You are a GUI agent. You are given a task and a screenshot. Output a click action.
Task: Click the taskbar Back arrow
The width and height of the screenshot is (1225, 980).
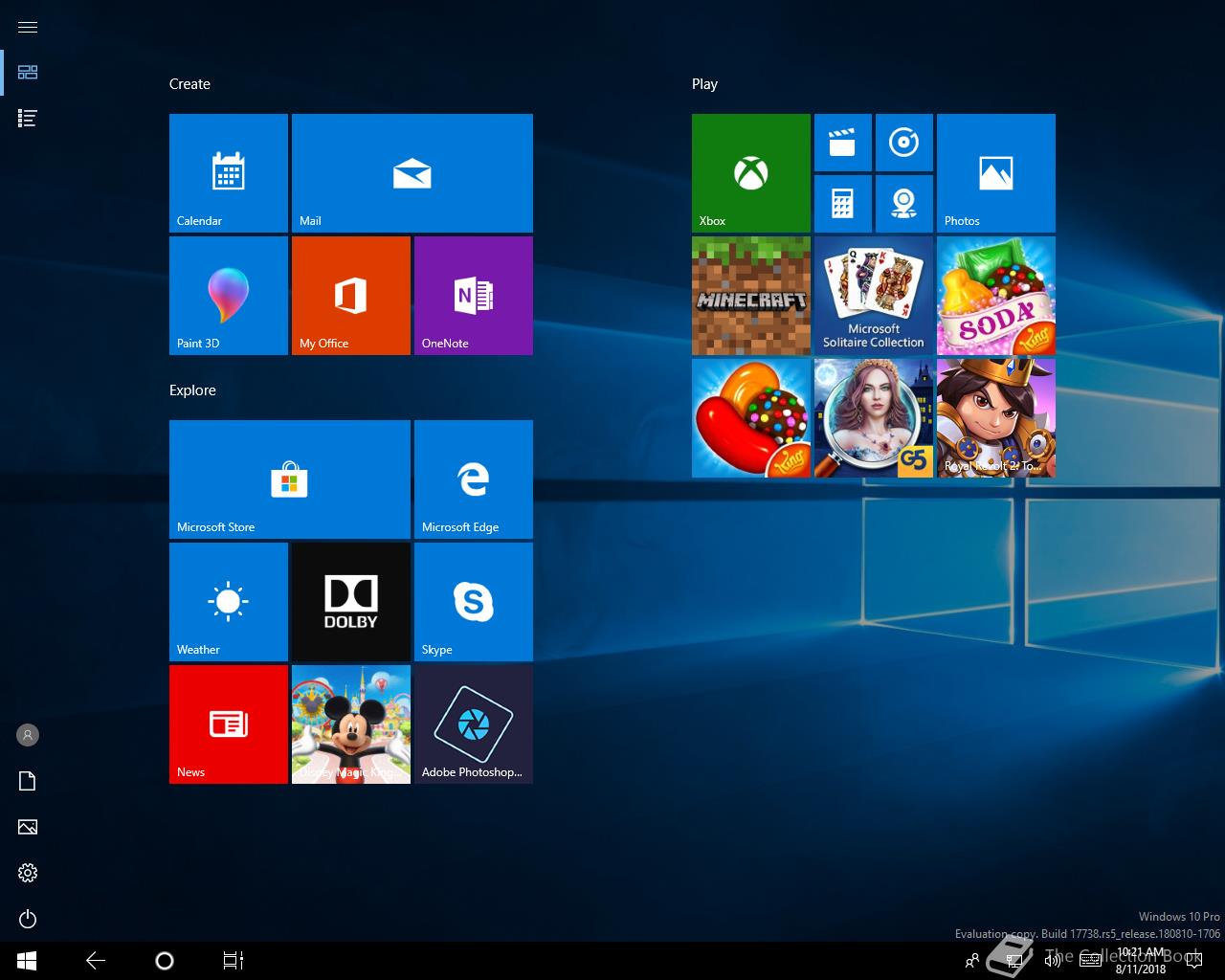(96, 961)
